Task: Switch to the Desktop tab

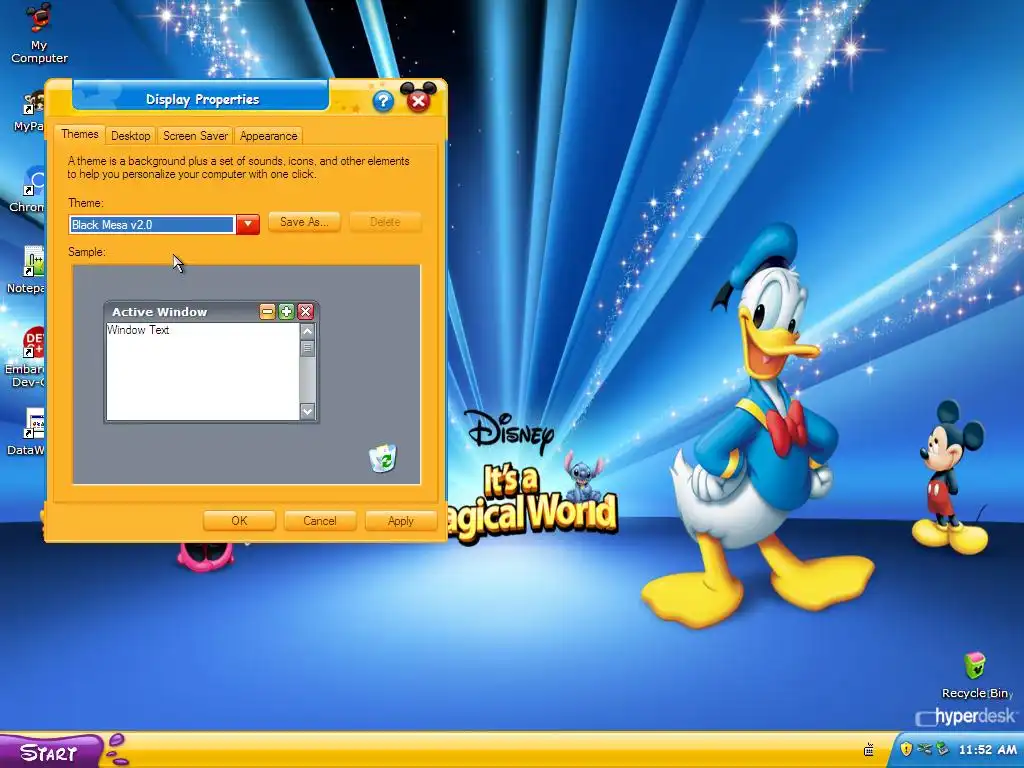Action: (131, 136)
